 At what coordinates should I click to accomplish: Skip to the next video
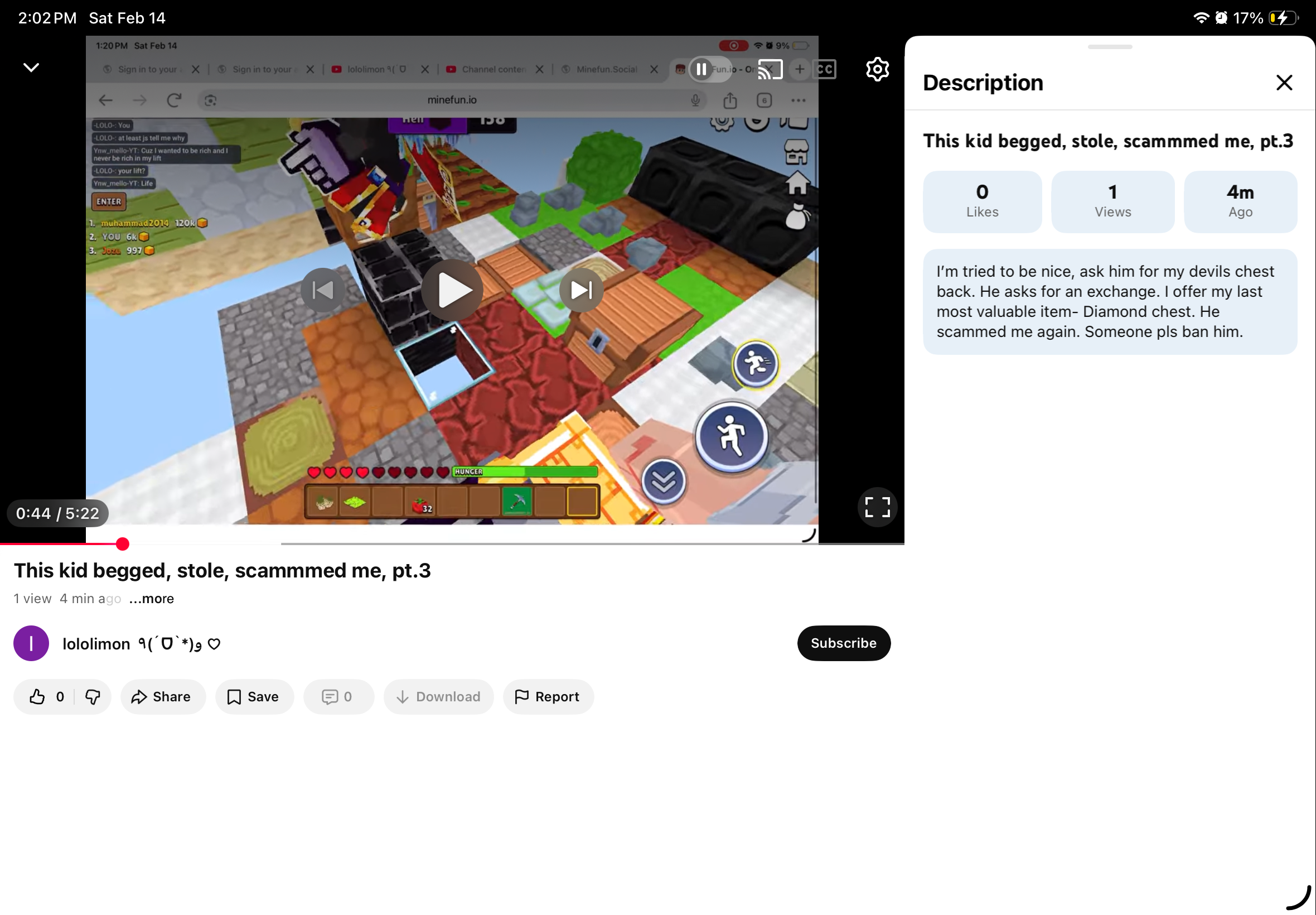tap(581, 290)
